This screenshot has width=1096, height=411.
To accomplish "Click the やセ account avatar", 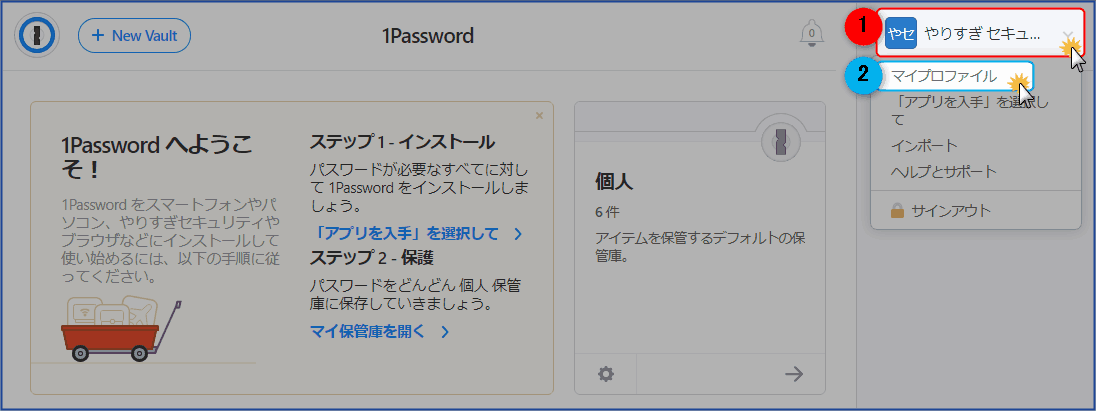I will [x=900, y=34].
